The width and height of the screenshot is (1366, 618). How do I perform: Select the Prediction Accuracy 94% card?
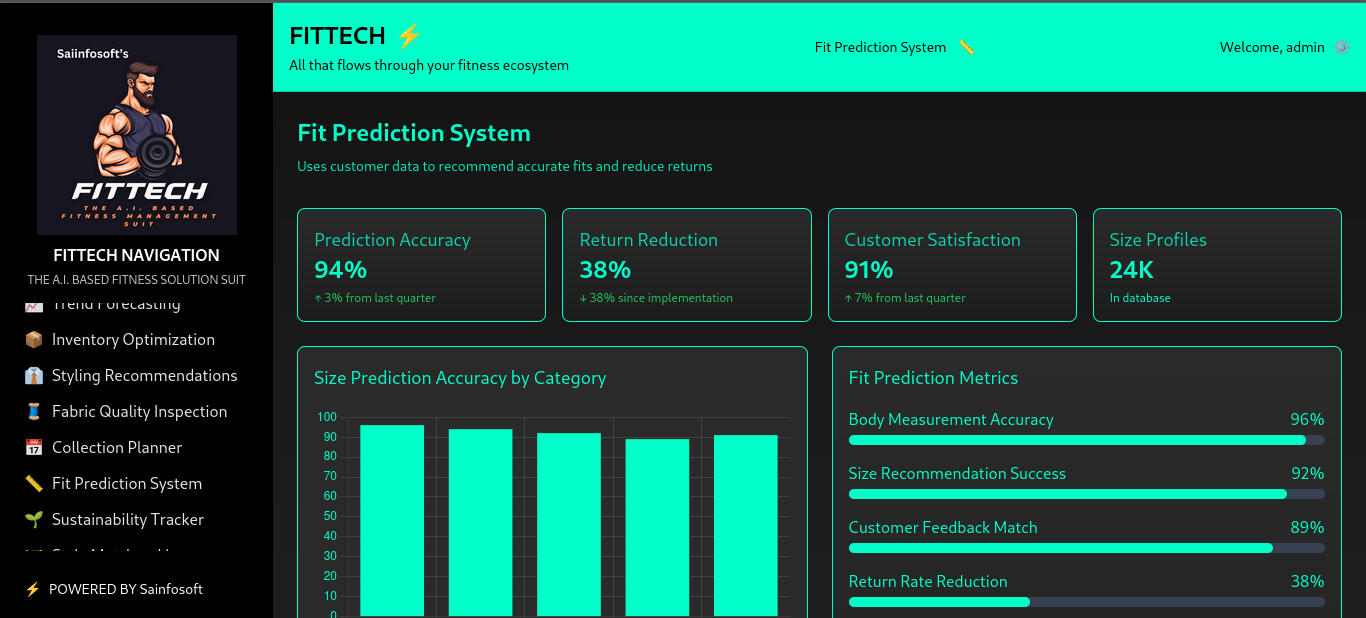pyautogui.click(x=421, y=265)
